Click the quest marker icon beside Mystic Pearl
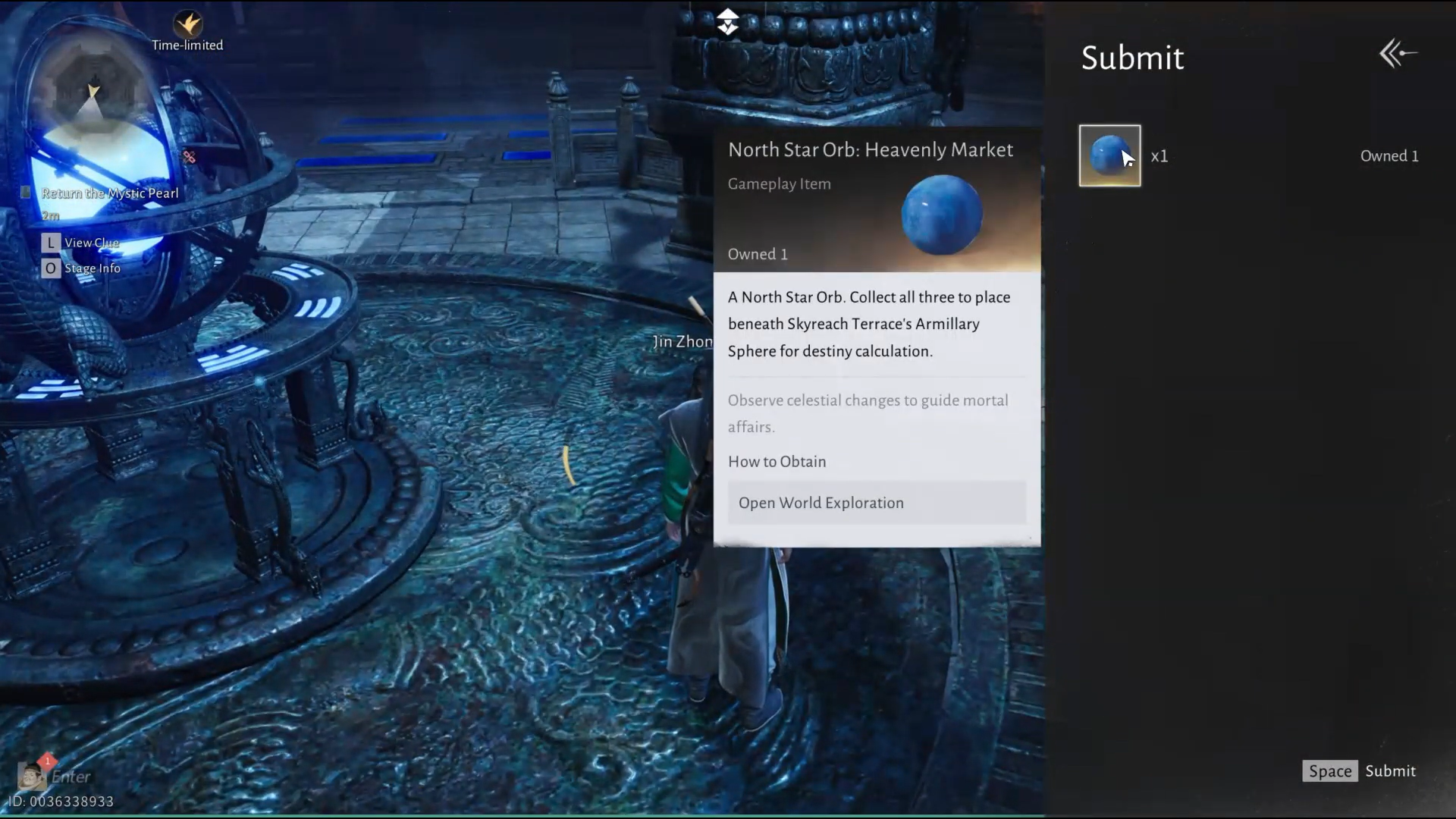Image resolution: width=1456 pixels, height=819 pixels. click(x=26, y=193)
